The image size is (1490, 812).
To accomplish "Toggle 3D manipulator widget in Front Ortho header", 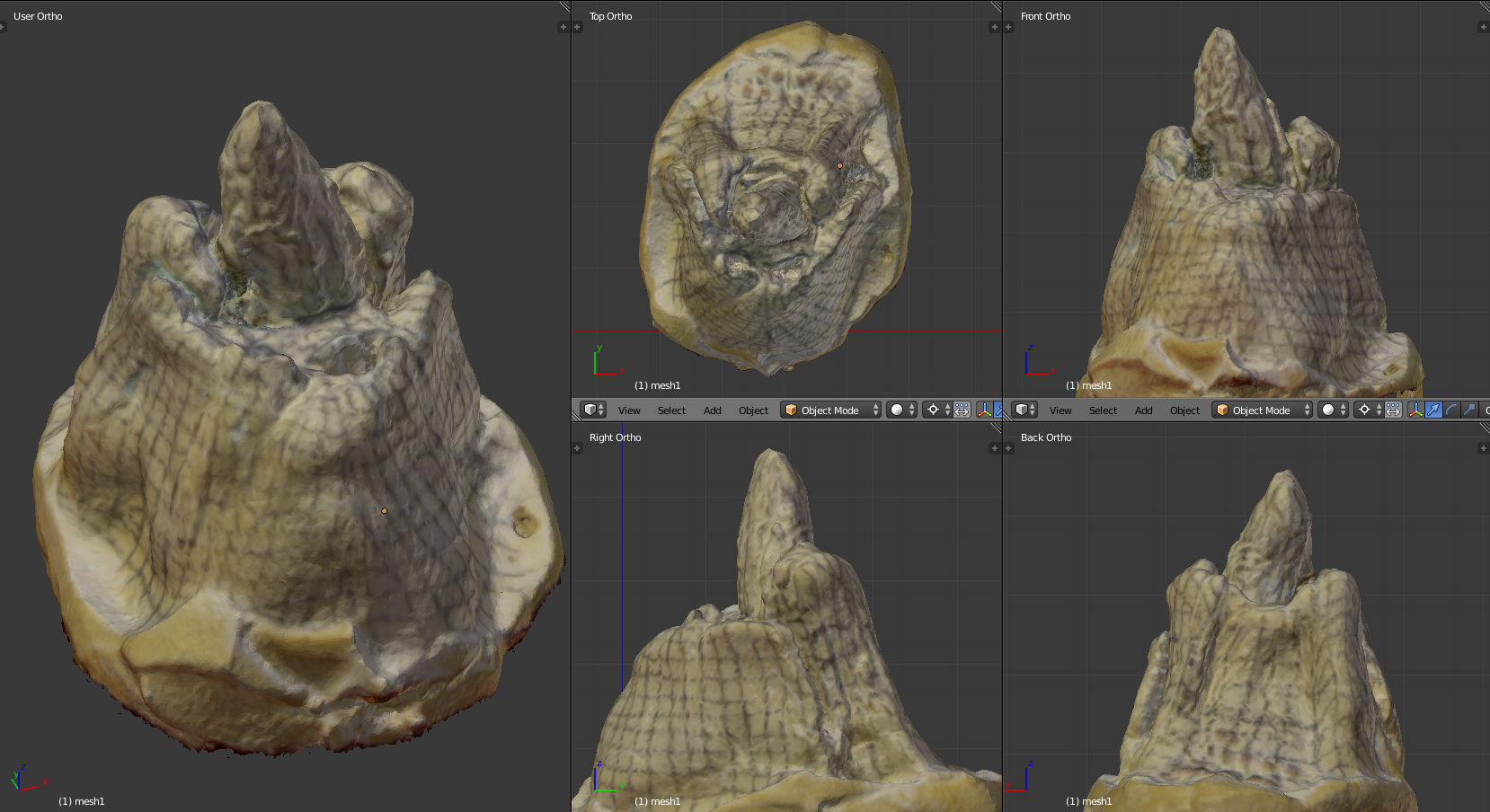I will coord(1415,410).
